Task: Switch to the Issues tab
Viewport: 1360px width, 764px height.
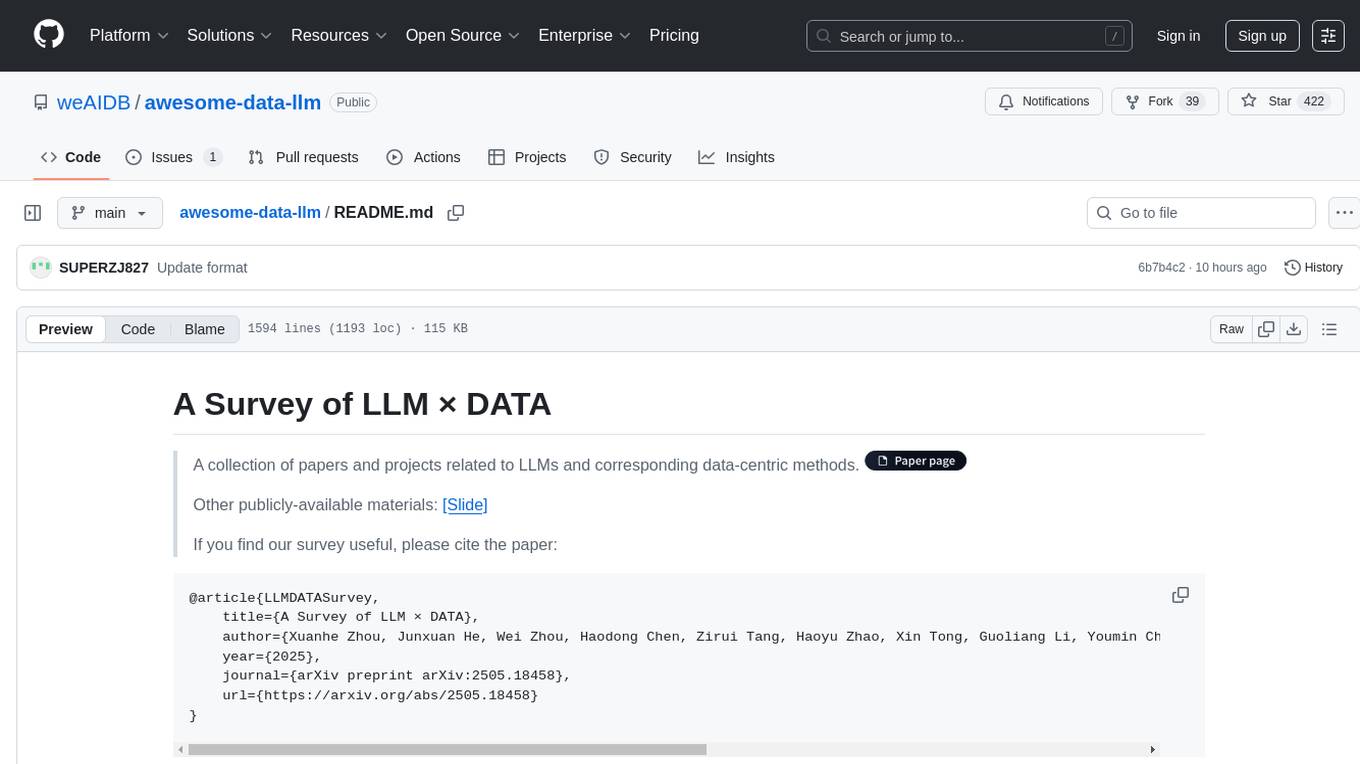Action: tap(173, 157)
